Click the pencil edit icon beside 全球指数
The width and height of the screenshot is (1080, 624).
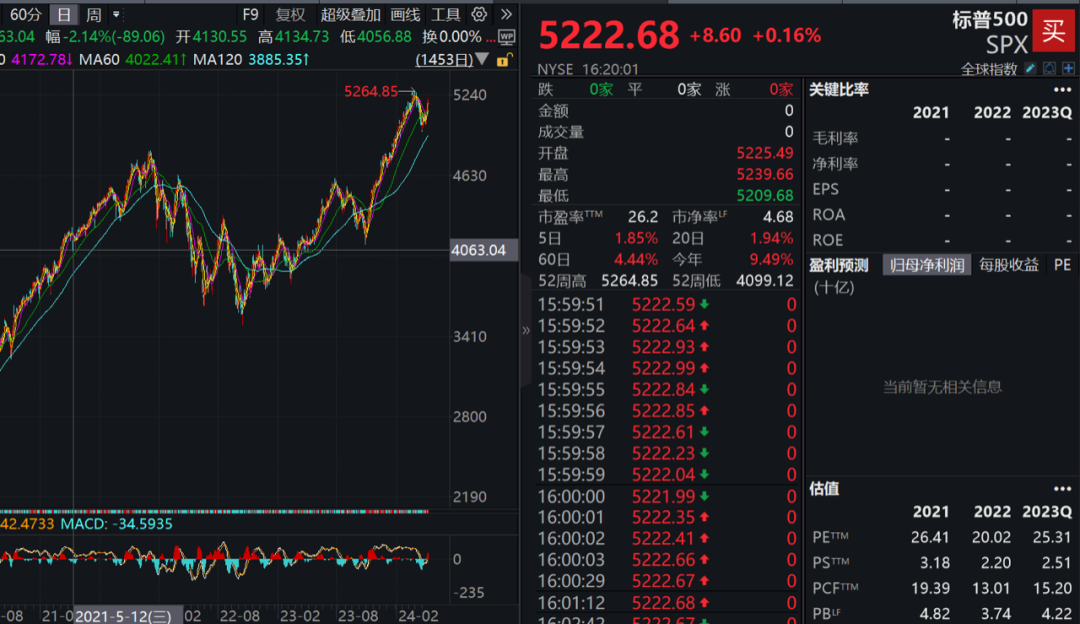[1031, 67]
